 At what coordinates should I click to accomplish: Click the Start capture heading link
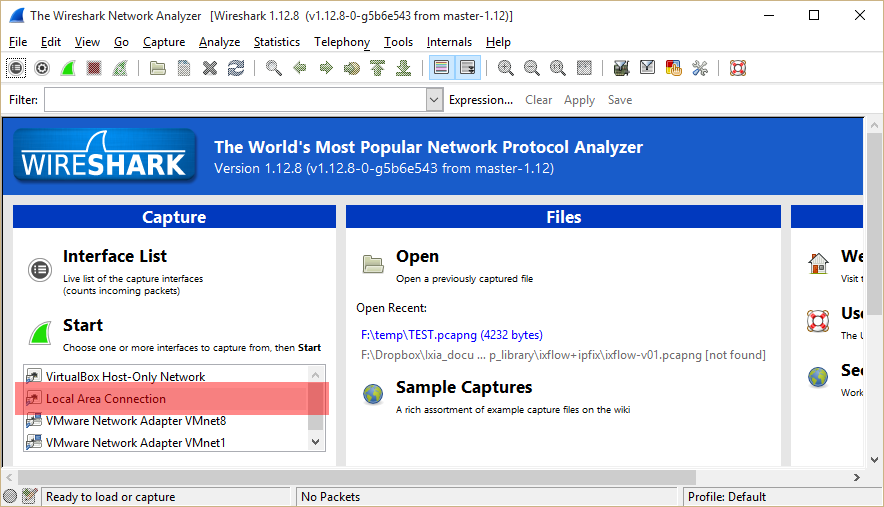point(83,325)
